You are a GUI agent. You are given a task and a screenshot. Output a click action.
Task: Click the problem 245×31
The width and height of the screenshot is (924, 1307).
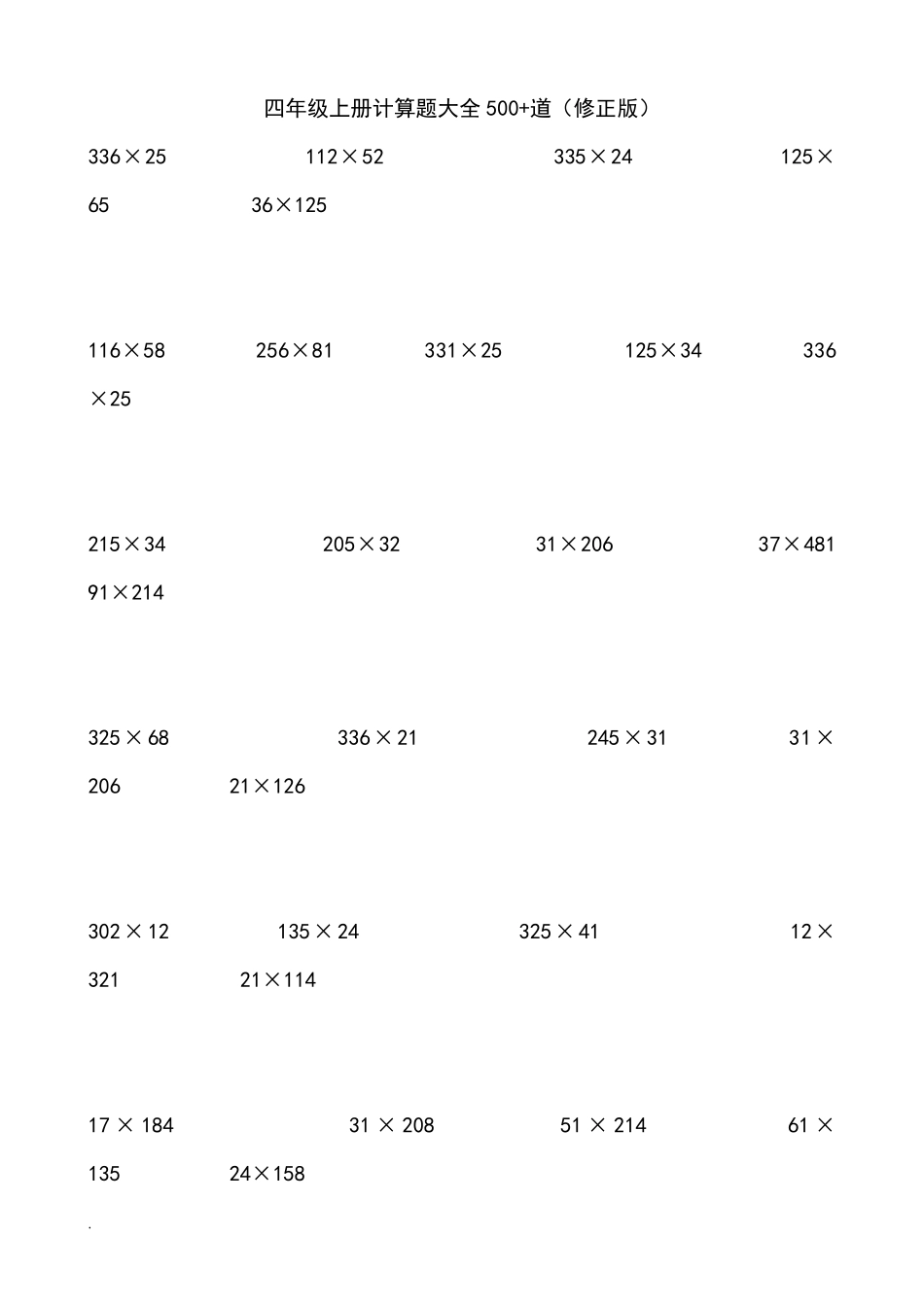click(626, 738)
